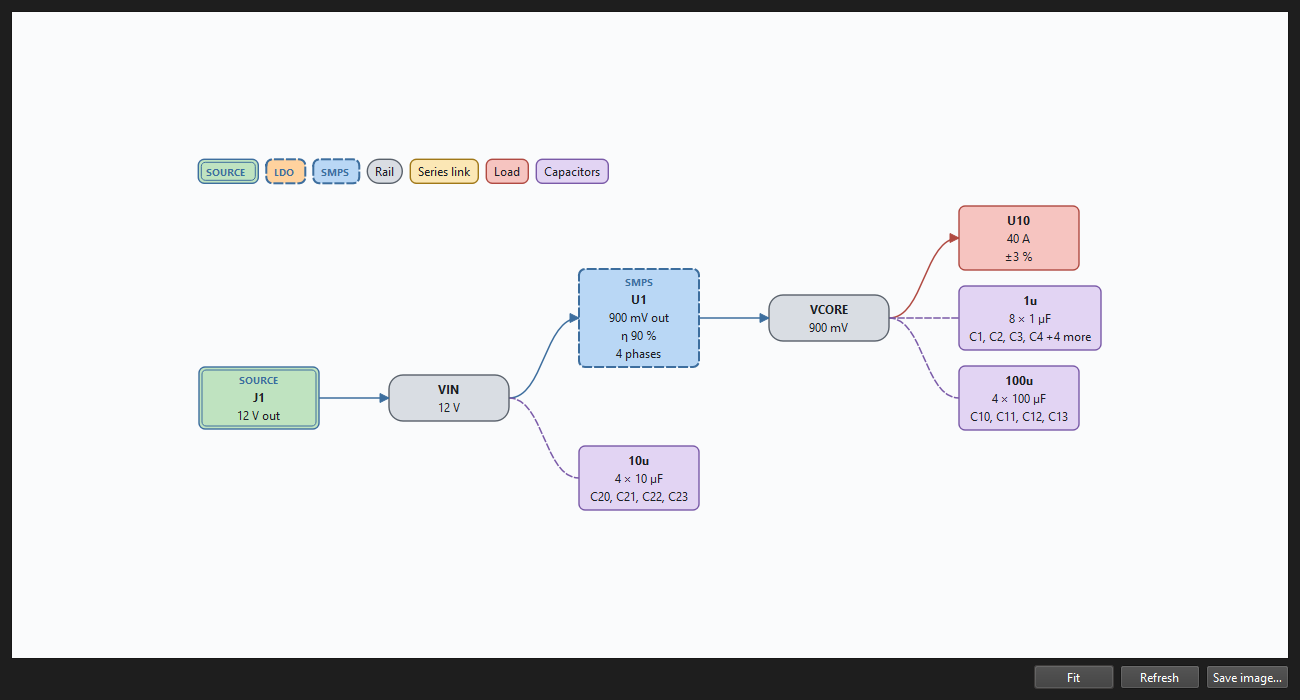Click the 'η 90 %' efficiency text

[639, 336]
